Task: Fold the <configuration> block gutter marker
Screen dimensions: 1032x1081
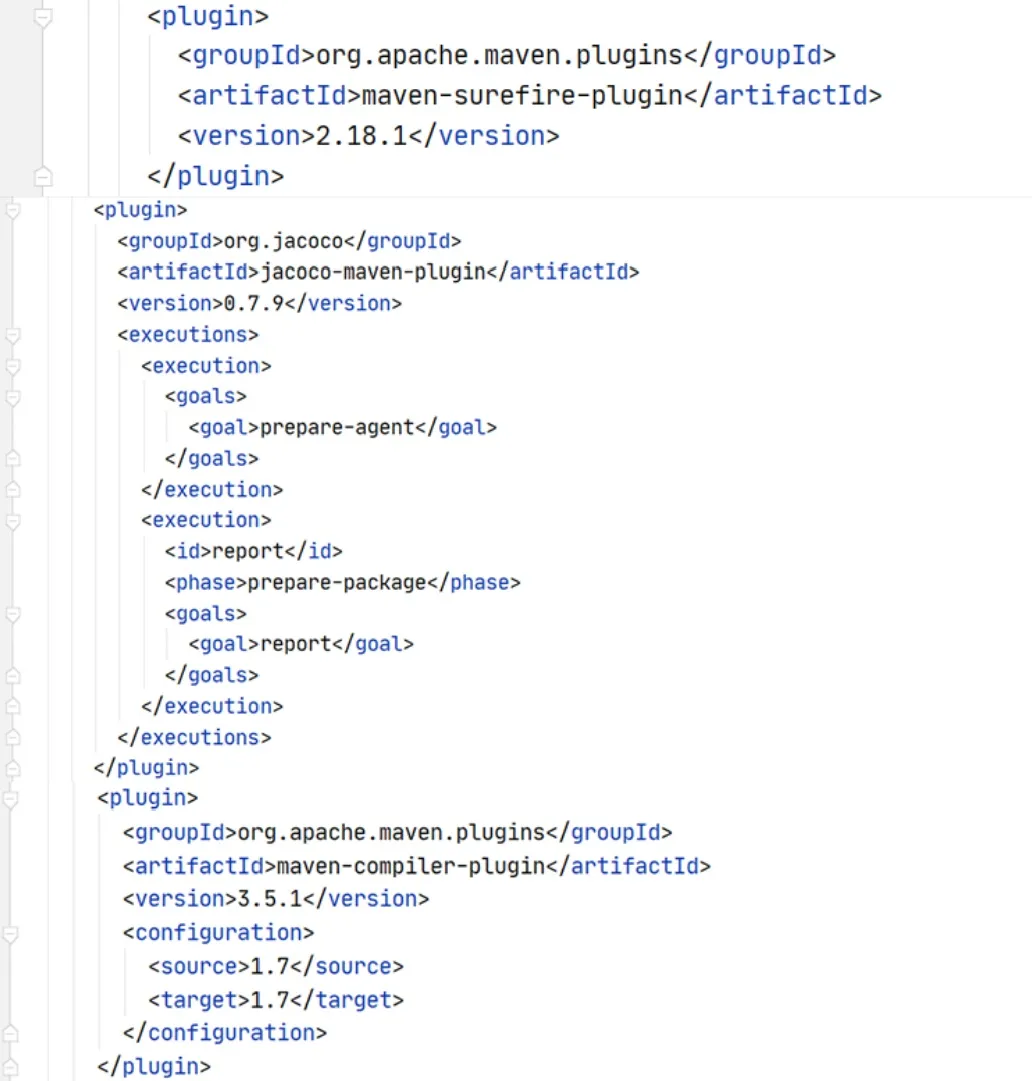Action: coord(10,933)
